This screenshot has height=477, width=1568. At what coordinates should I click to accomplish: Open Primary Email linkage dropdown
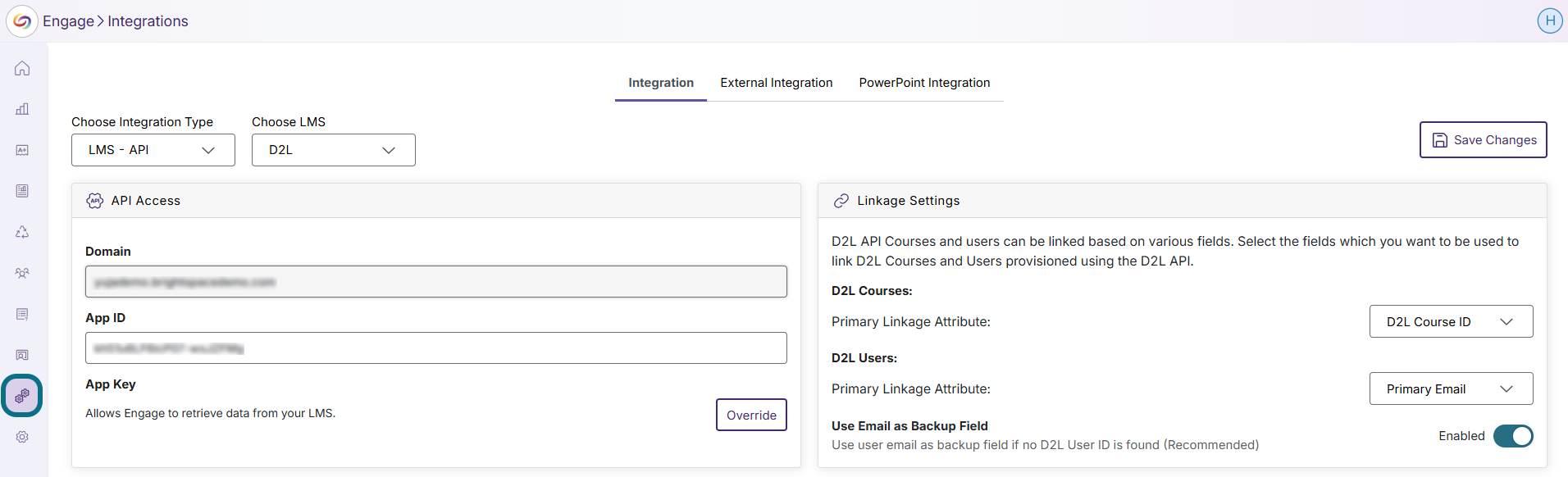(1451, 388)
